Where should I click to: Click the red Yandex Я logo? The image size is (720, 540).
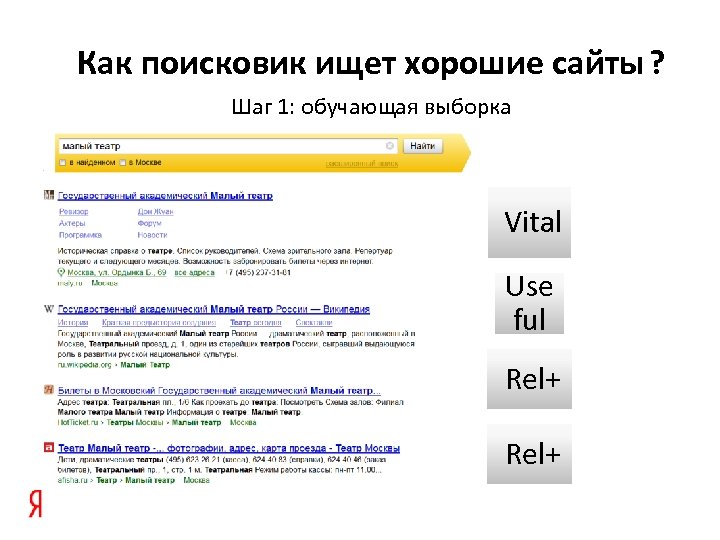[x=35, y=504]
